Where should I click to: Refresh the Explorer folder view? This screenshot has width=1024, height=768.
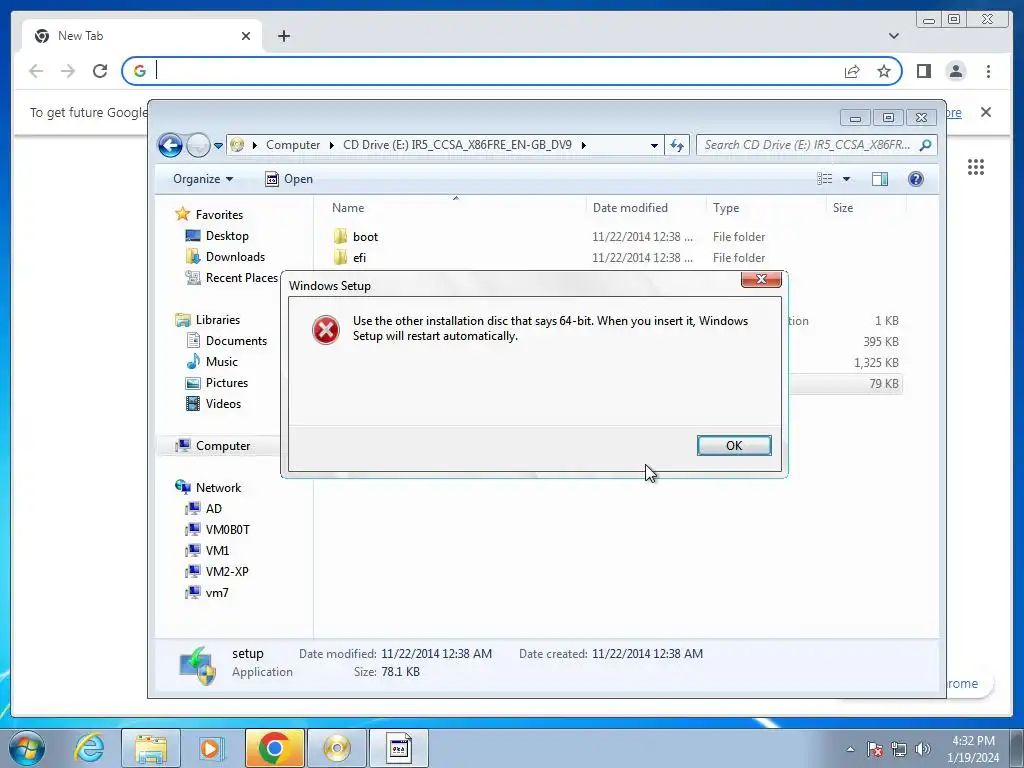(677, 146)
